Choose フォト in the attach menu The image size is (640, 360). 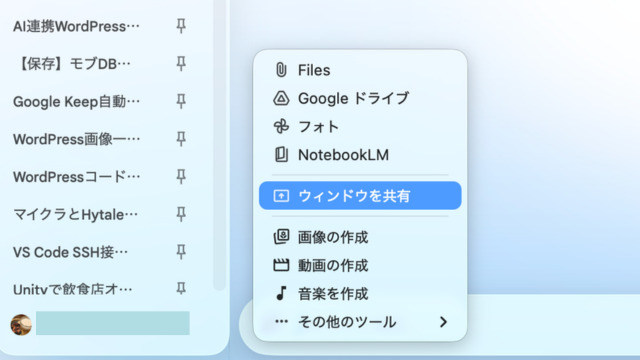pyautogui.click(x=360, y=127)
